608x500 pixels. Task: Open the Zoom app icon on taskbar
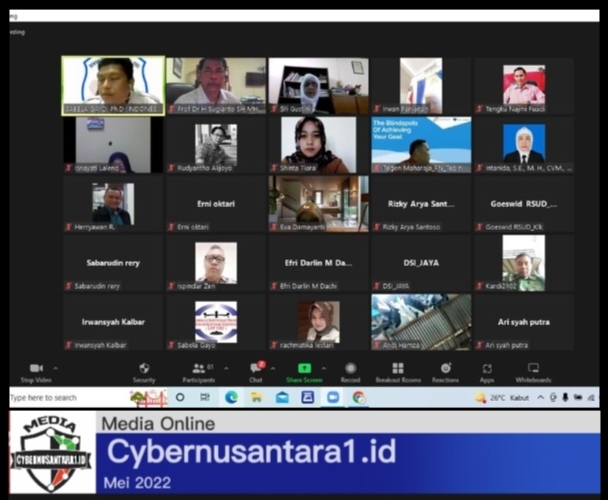tap(333, 397)
